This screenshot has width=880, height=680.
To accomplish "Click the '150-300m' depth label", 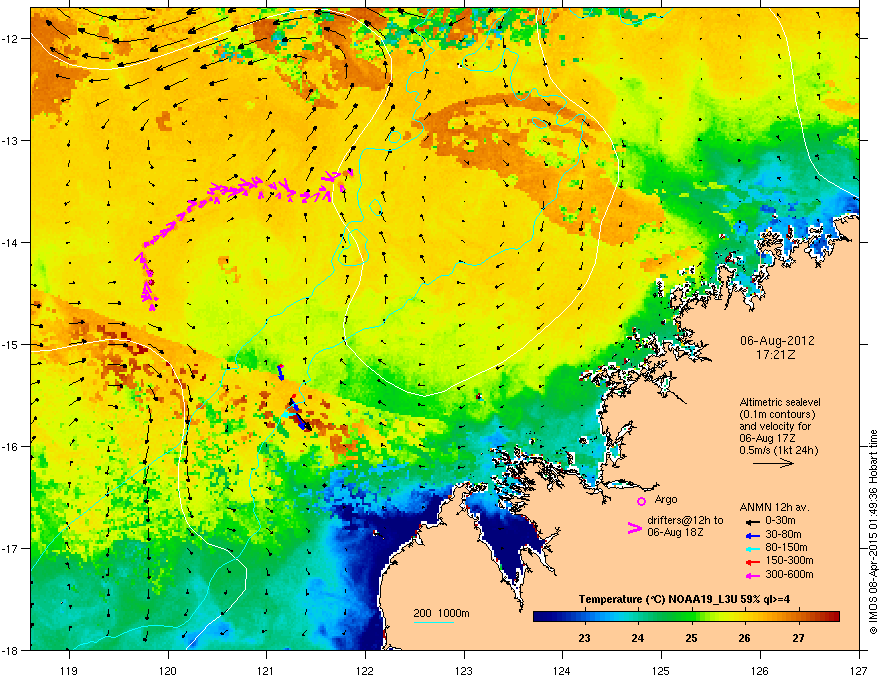I will click(789, 560).
